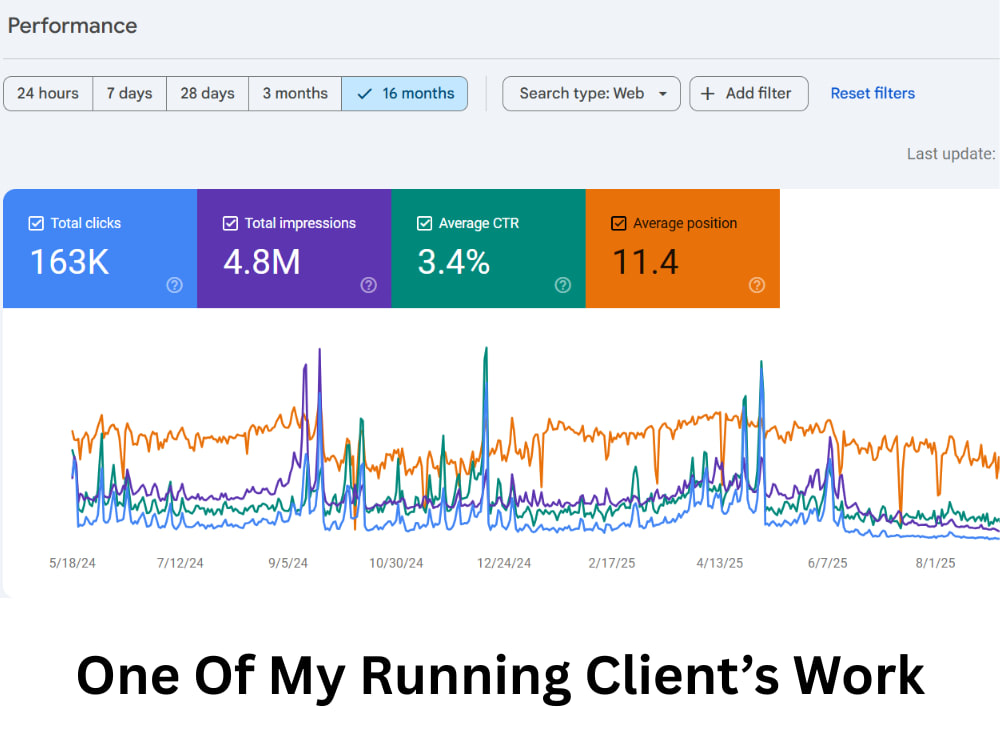
Task: Click the 9/5/24 axis date
Action: pos(288,563)
